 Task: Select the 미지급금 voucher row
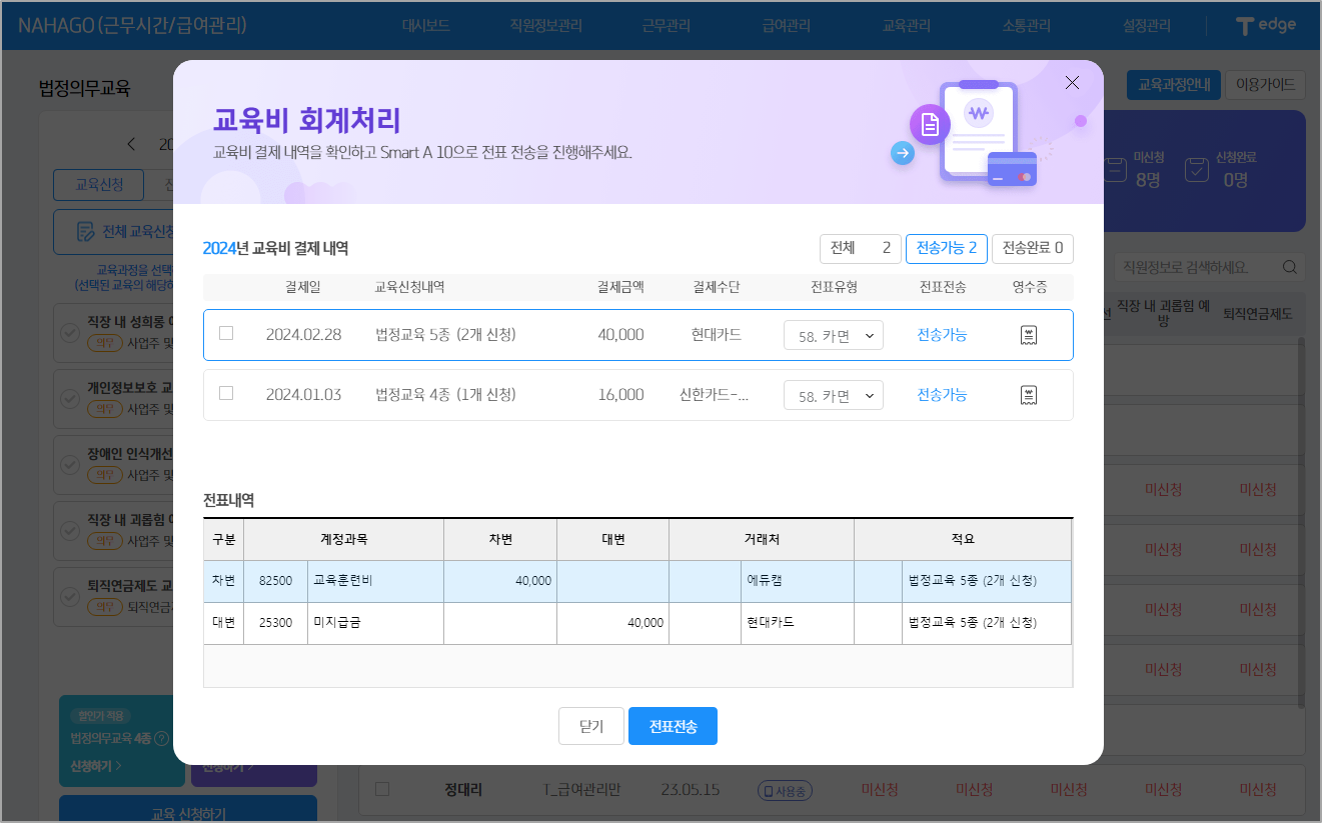click(636, 623)
